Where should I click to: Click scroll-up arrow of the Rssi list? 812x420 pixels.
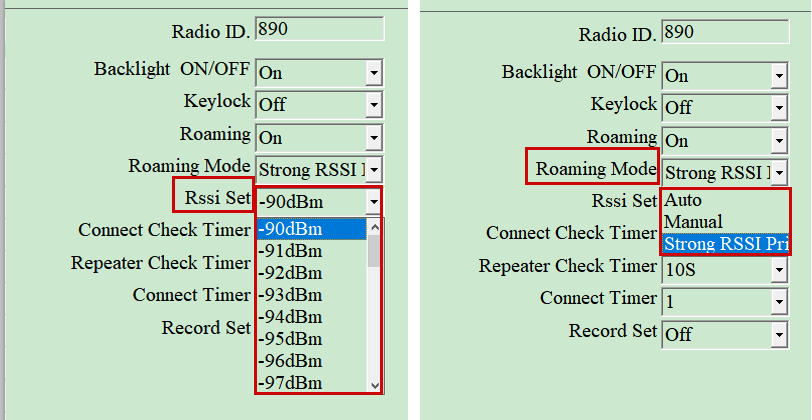pyautogui.click(x=375, y=227)
